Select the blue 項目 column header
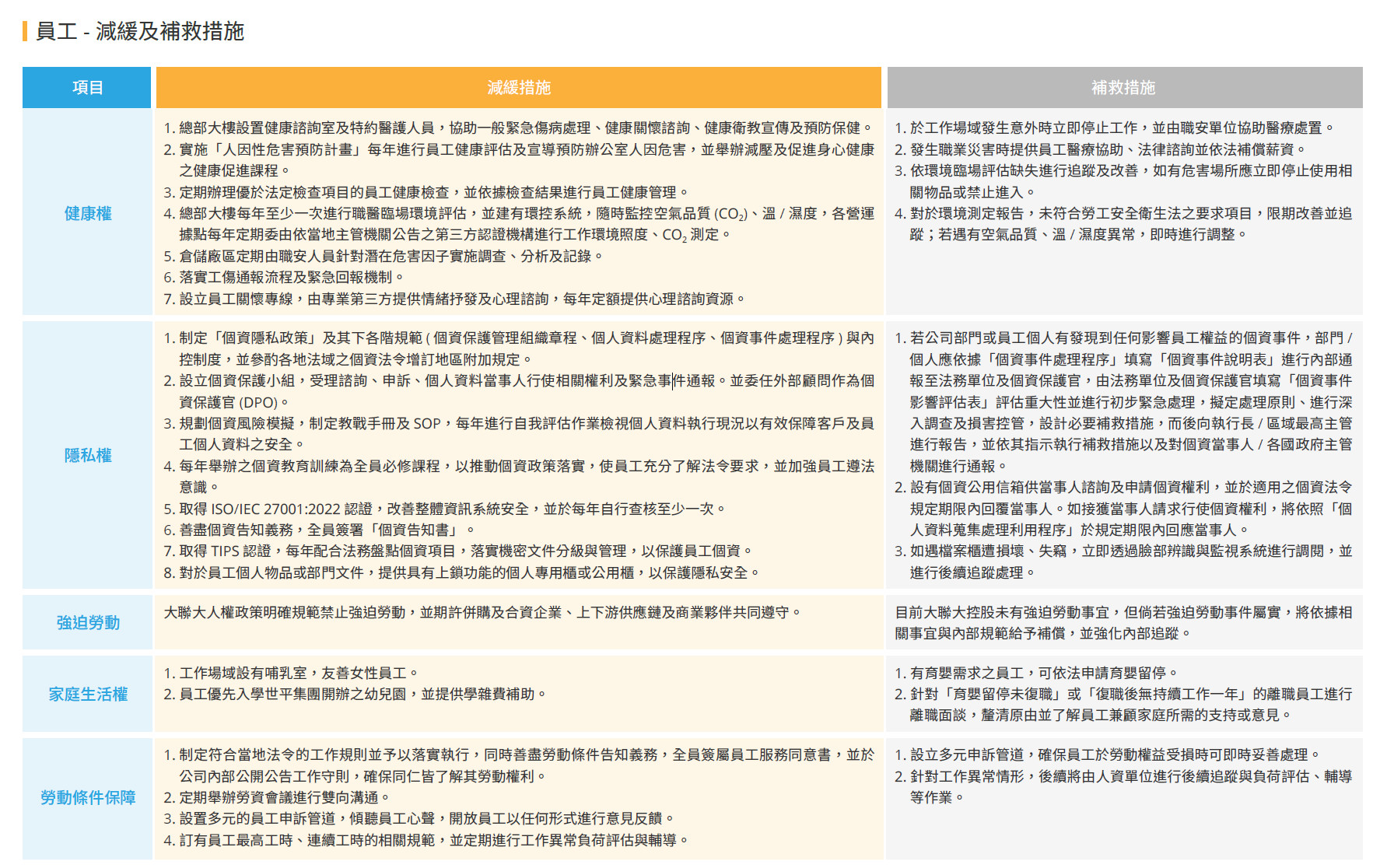This screenshot has width=1380, height=868. click(87, 87)
